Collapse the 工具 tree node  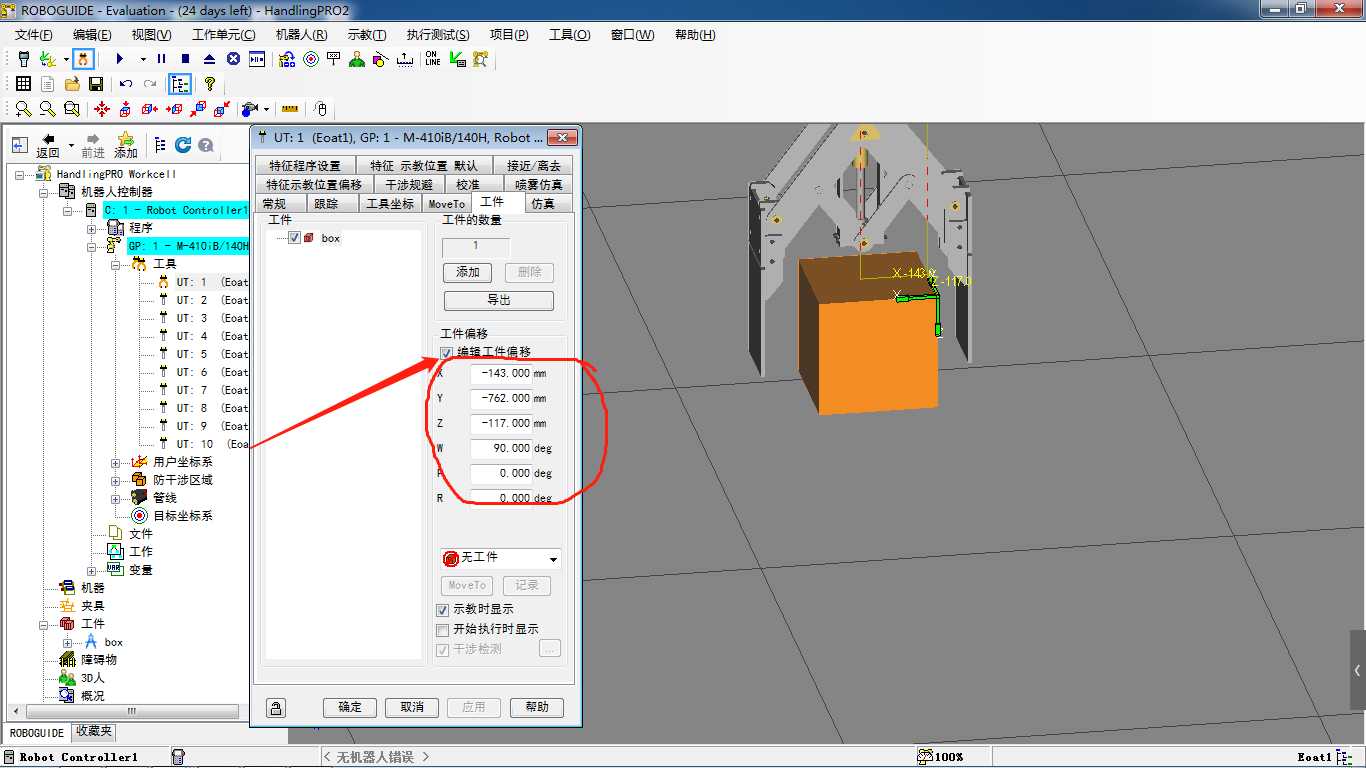[115, 264]
